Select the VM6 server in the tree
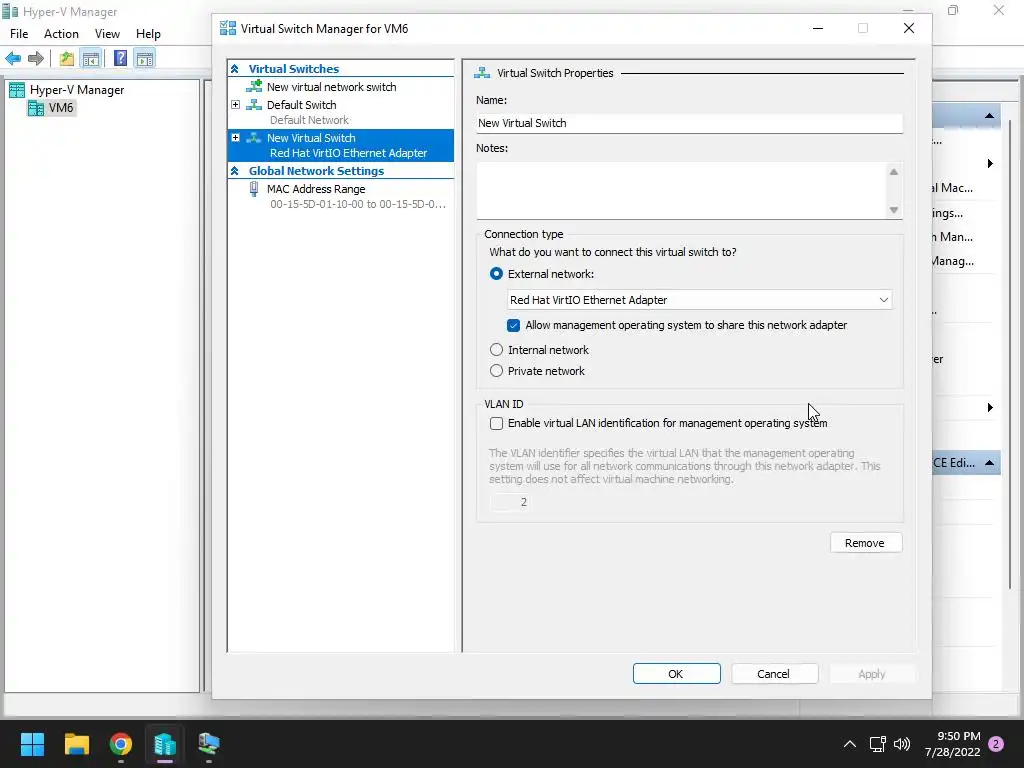 pyautogui.click(x=52, y=108)
